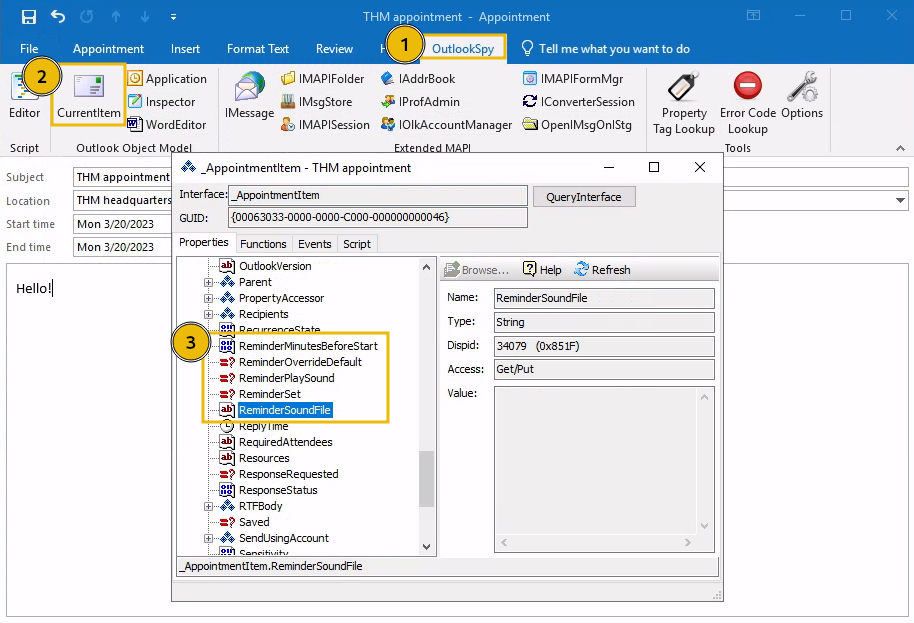Open the OutlookSpy ribbon tab

463,48
